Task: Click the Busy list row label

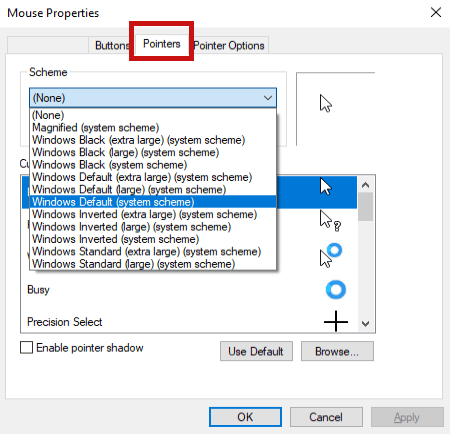Action: (x=38, y=290)
